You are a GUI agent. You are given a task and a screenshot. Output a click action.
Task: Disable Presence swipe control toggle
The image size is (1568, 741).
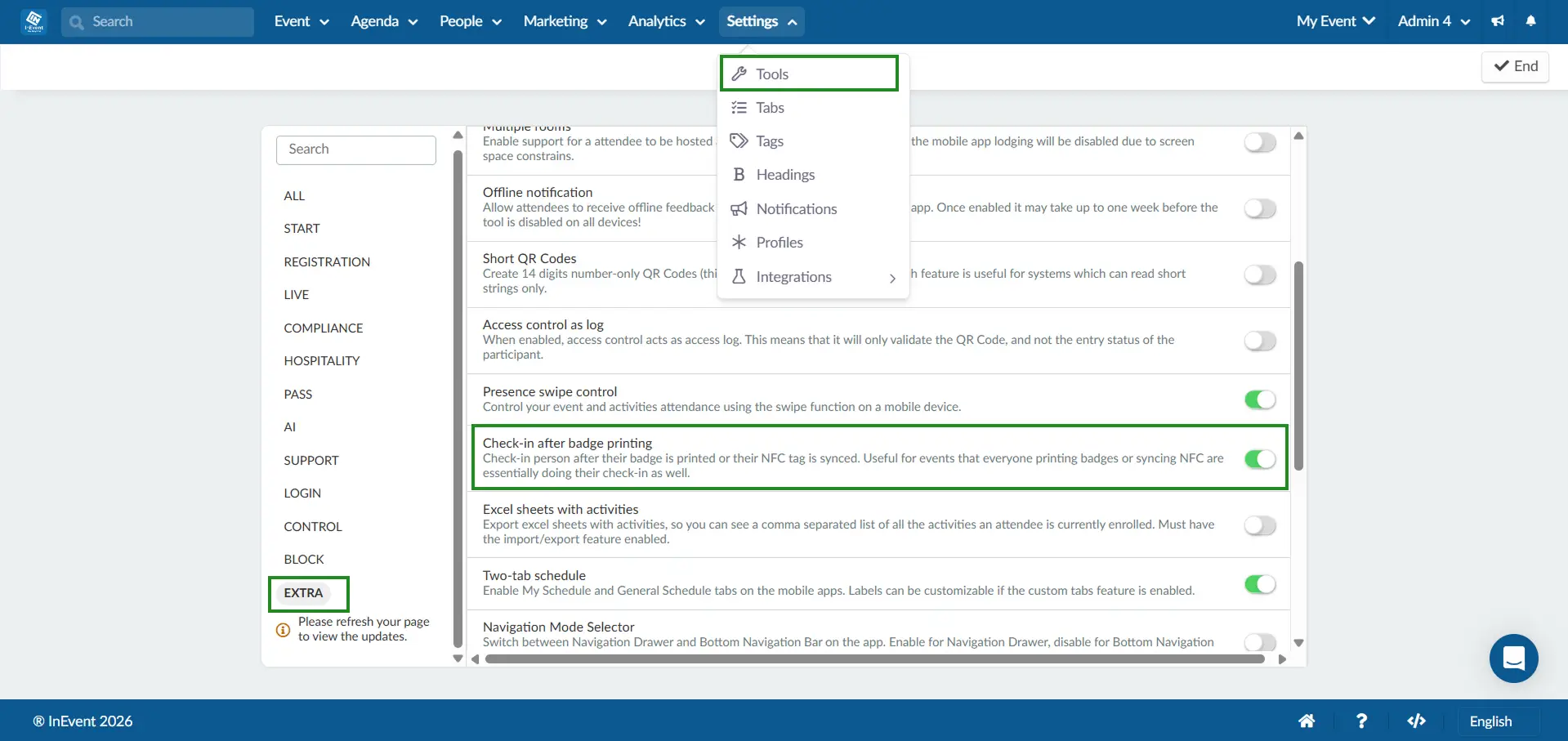pos(1260,400)
